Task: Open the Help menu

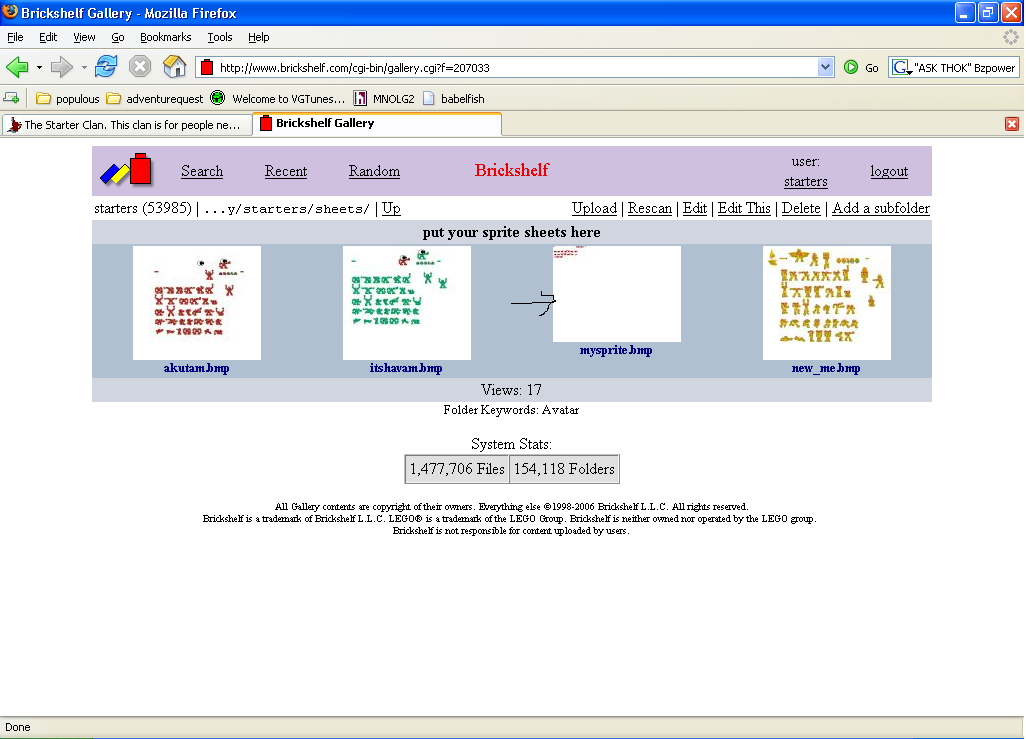Action: [x=258, y=37]
